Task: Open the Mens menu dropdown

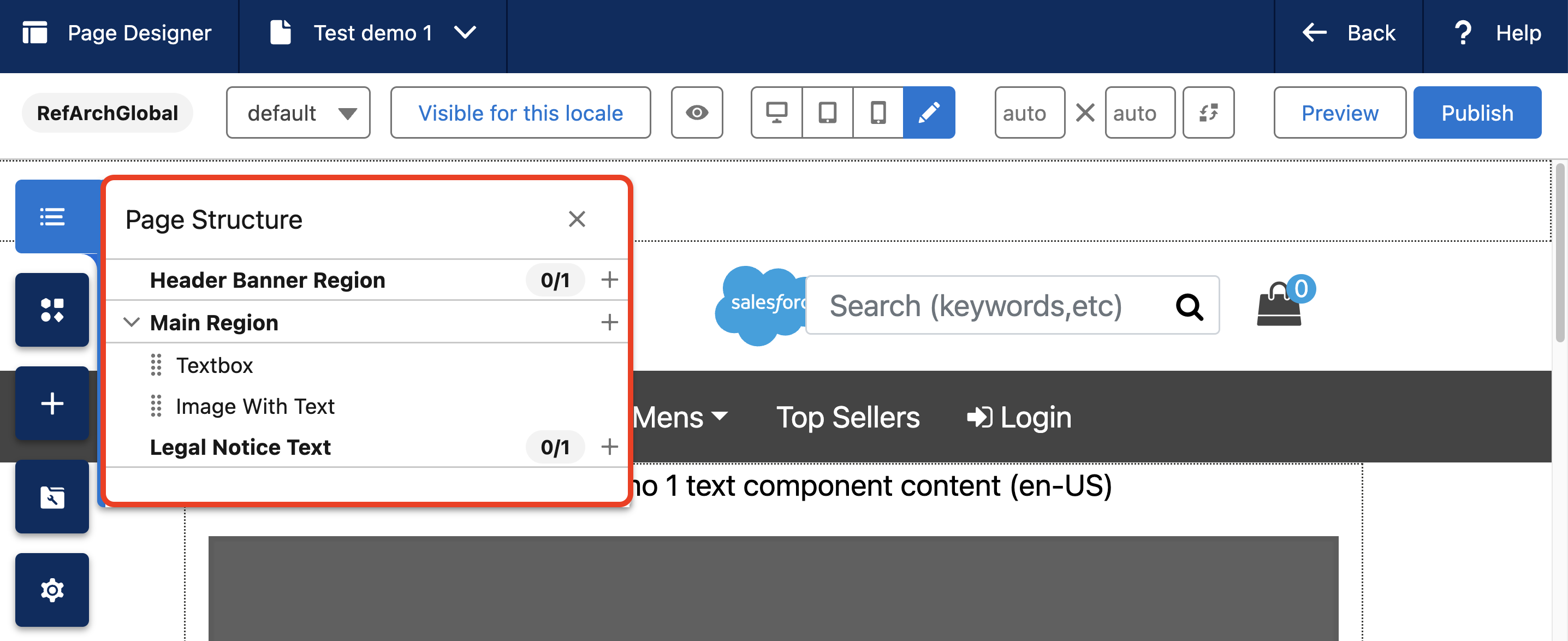Action: click(680, 417)
